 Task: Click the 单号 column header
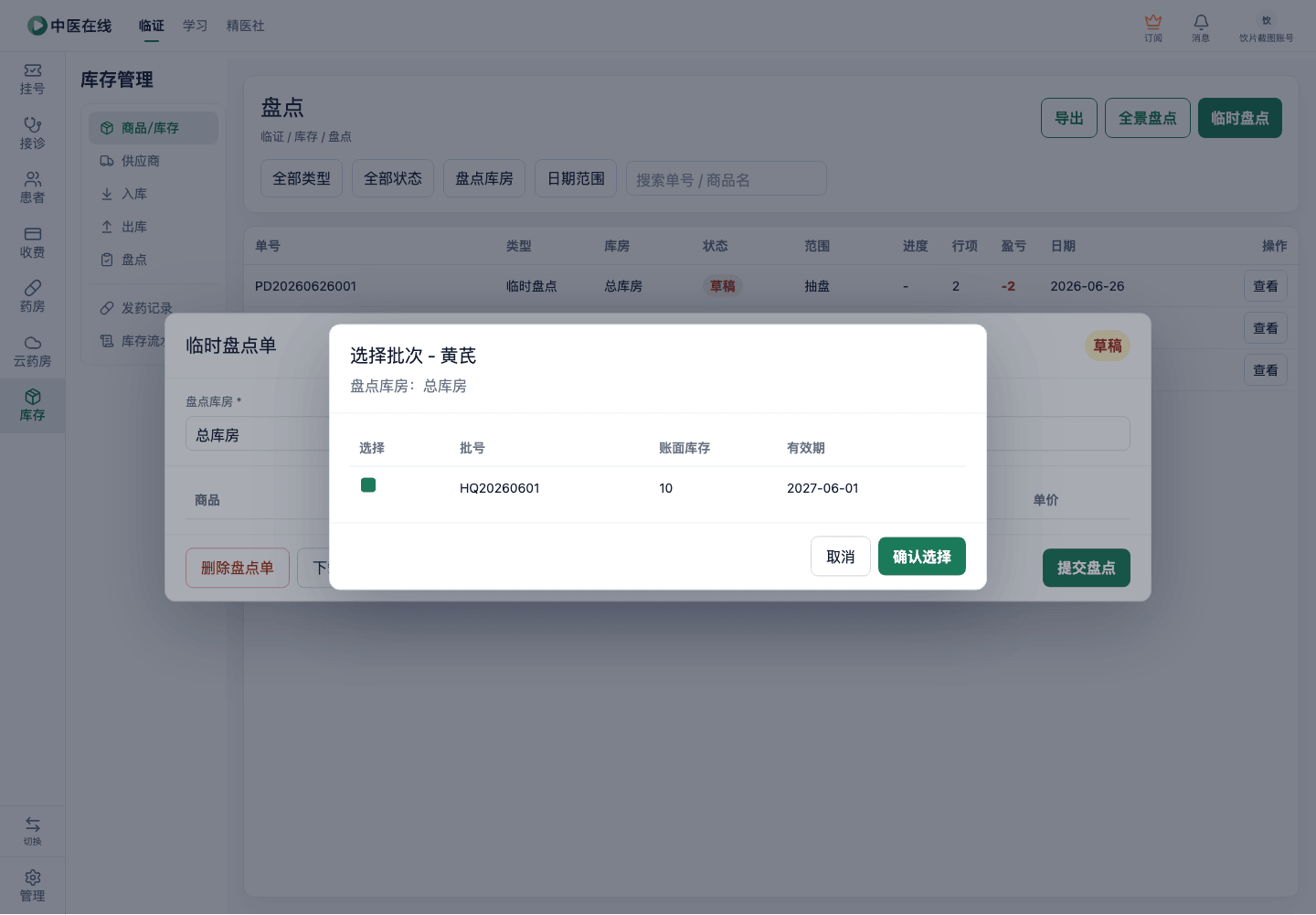click(268, 246)
